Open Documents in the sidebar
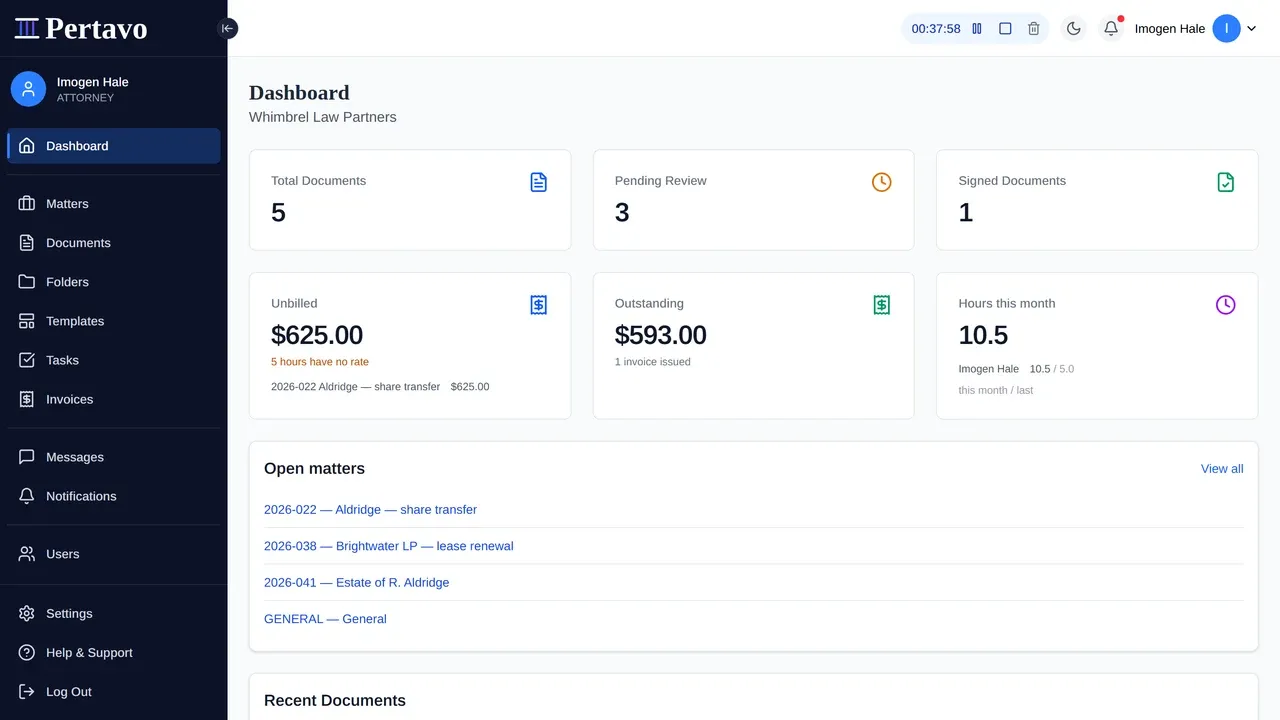Image resolution: width=1280 pixels, height=720 pixels. tap(114, 243)
